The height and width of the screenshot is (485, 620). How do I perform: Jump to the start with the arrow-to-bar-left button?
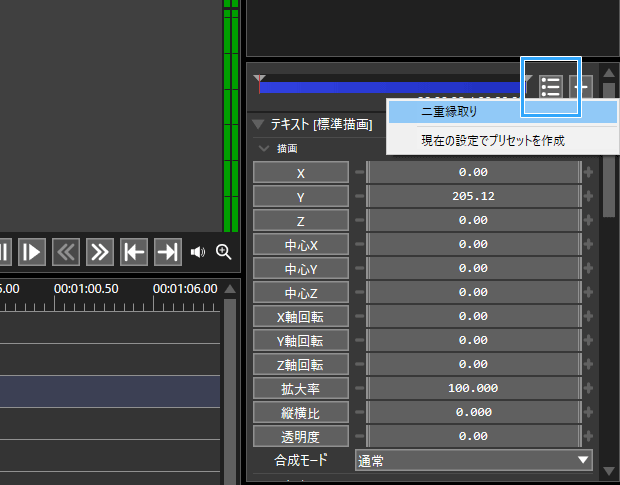134,252
